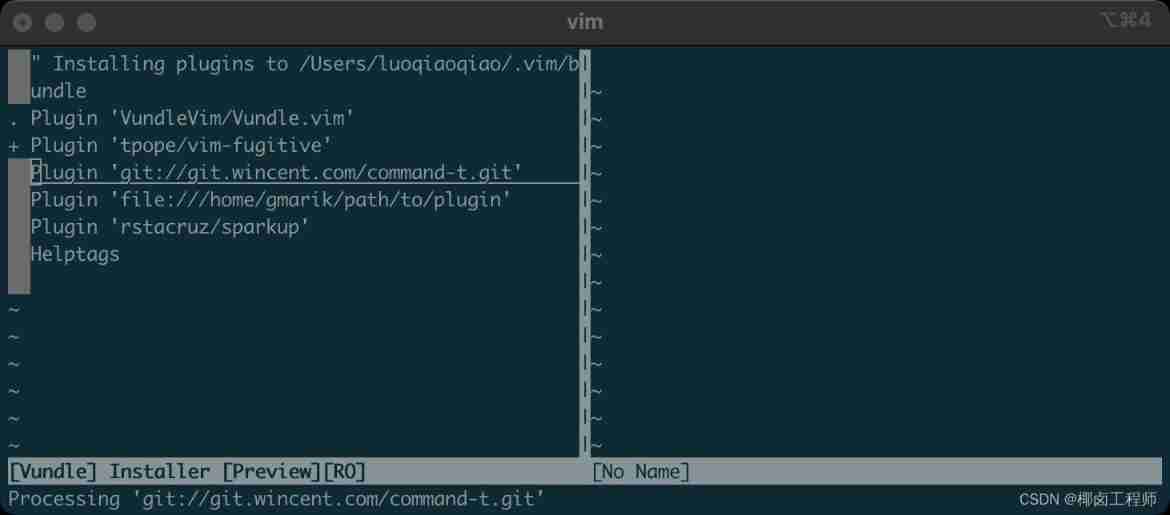Click the command-t.git plugin line in the installer list
This screenshot has height=515, width=1170.
pos(276,173)
